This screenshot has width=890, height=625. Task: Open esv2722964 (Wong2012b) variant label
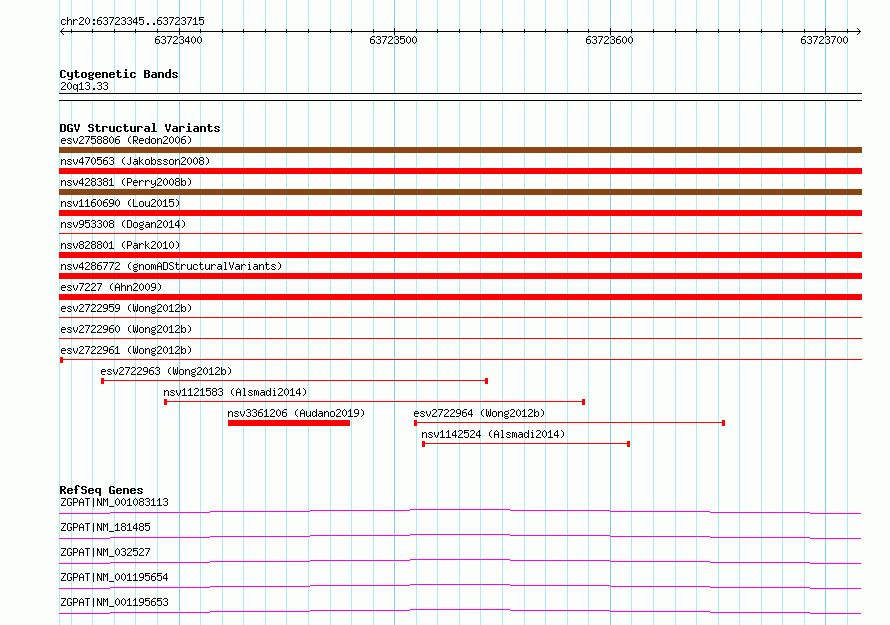tap(479, 413)
